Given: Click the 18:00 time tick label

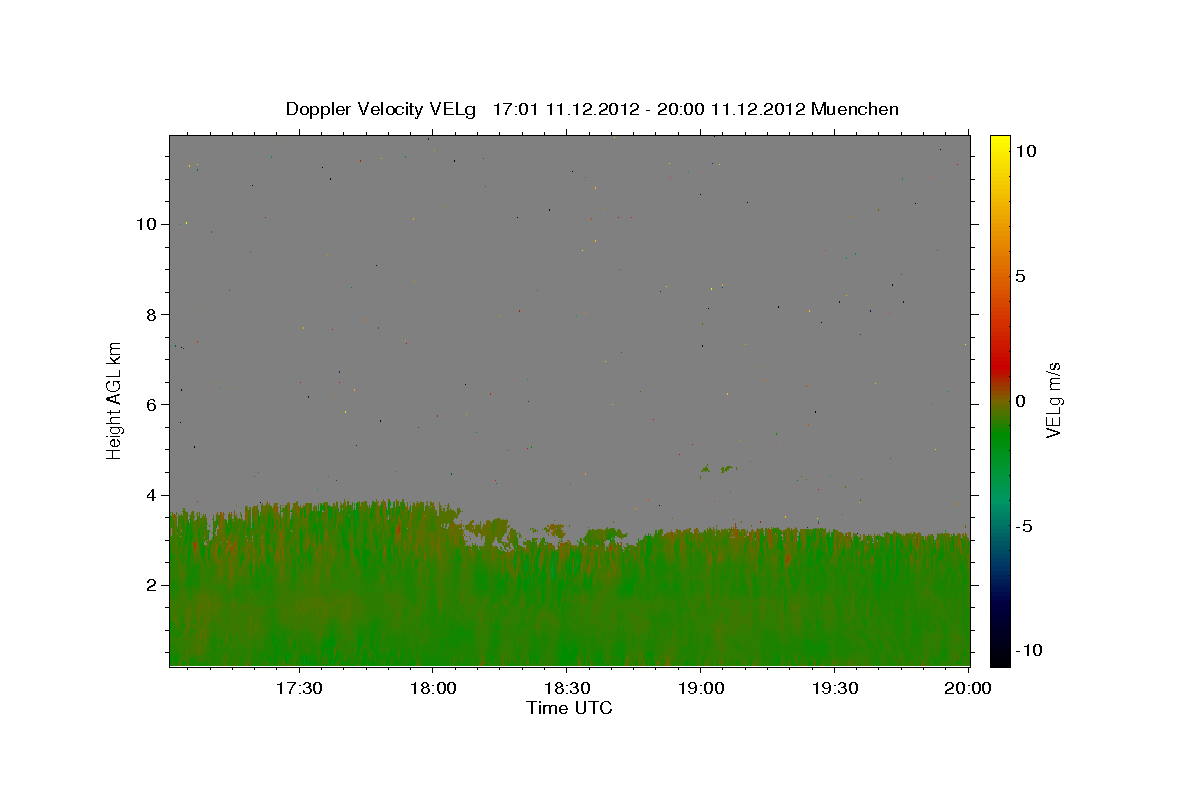Looking at the screenshot, I should pos(432,688).
